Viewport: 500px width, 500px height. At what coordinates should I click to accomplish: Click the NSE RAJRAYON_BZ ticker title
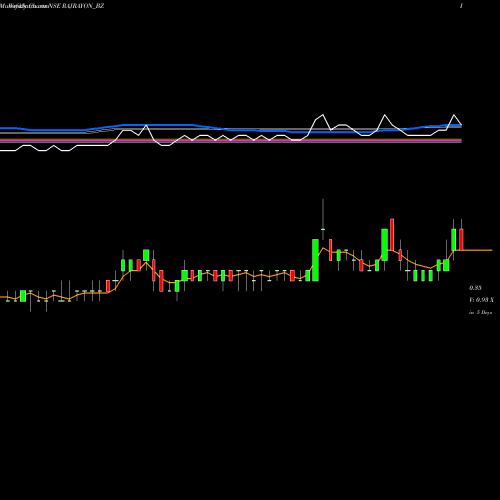coord(77,6)
